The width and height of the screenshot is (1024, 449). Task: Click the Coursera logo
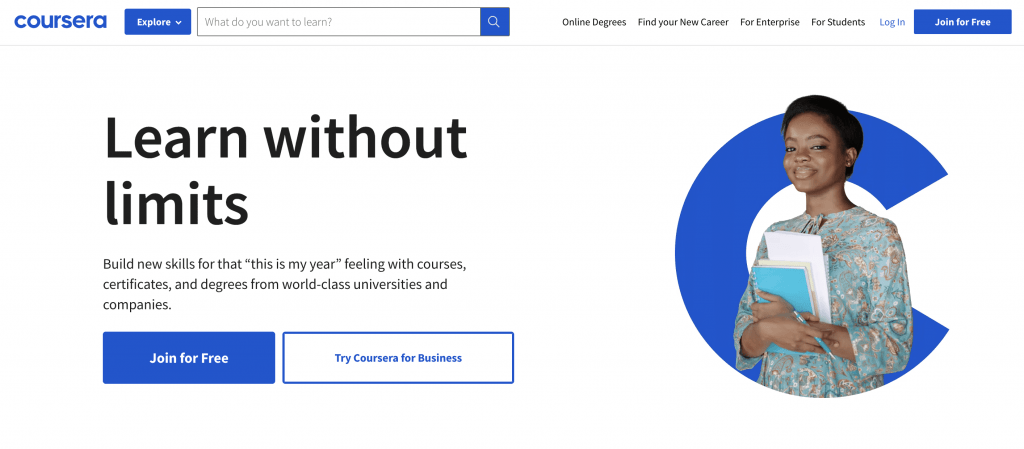60,22
